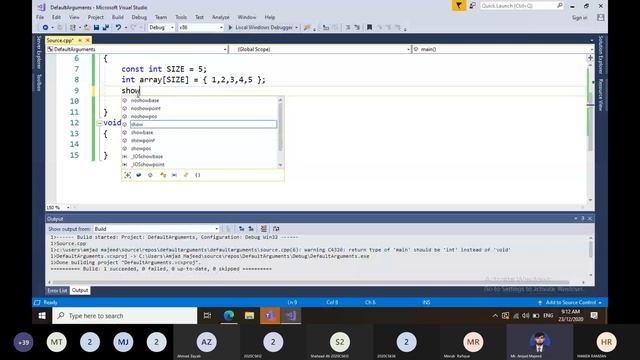Click the Save All icon

click(x=106, y=27)
